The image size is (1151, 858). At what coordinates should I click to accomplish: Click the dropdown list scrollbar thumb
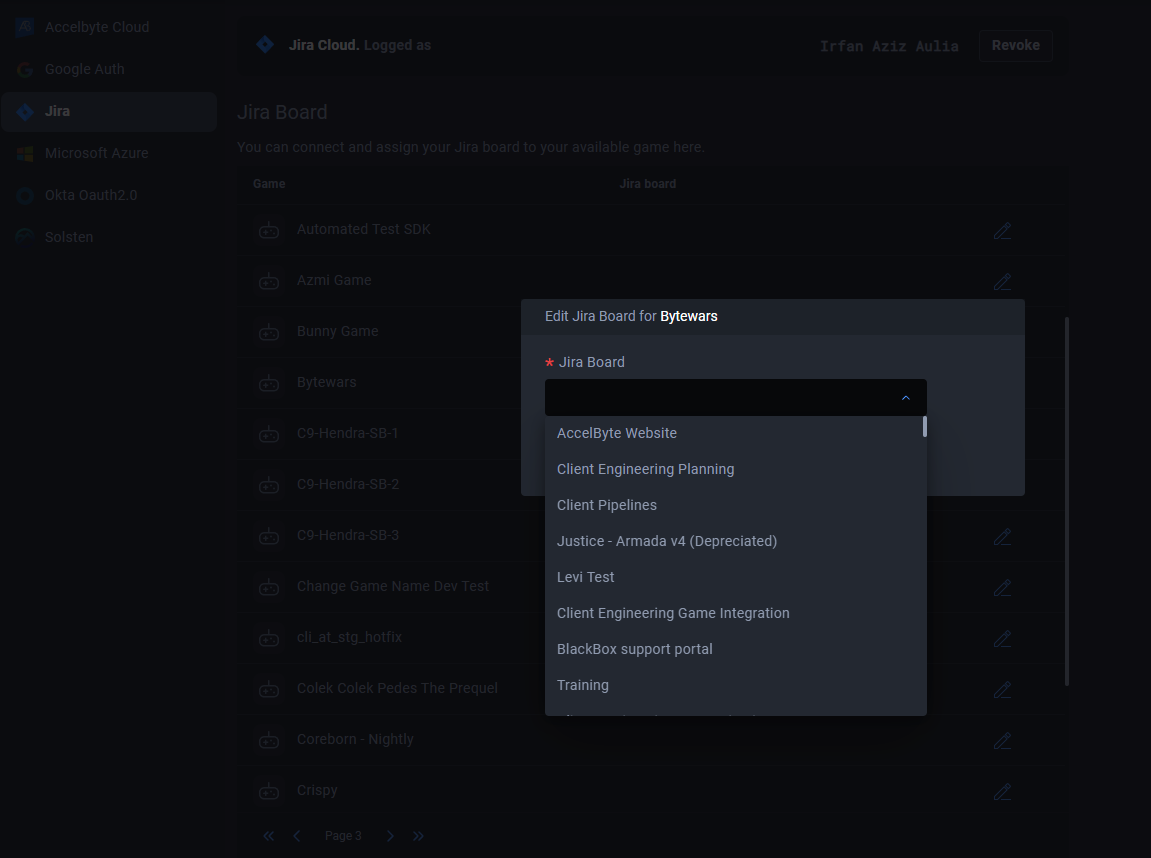point(924,427)
